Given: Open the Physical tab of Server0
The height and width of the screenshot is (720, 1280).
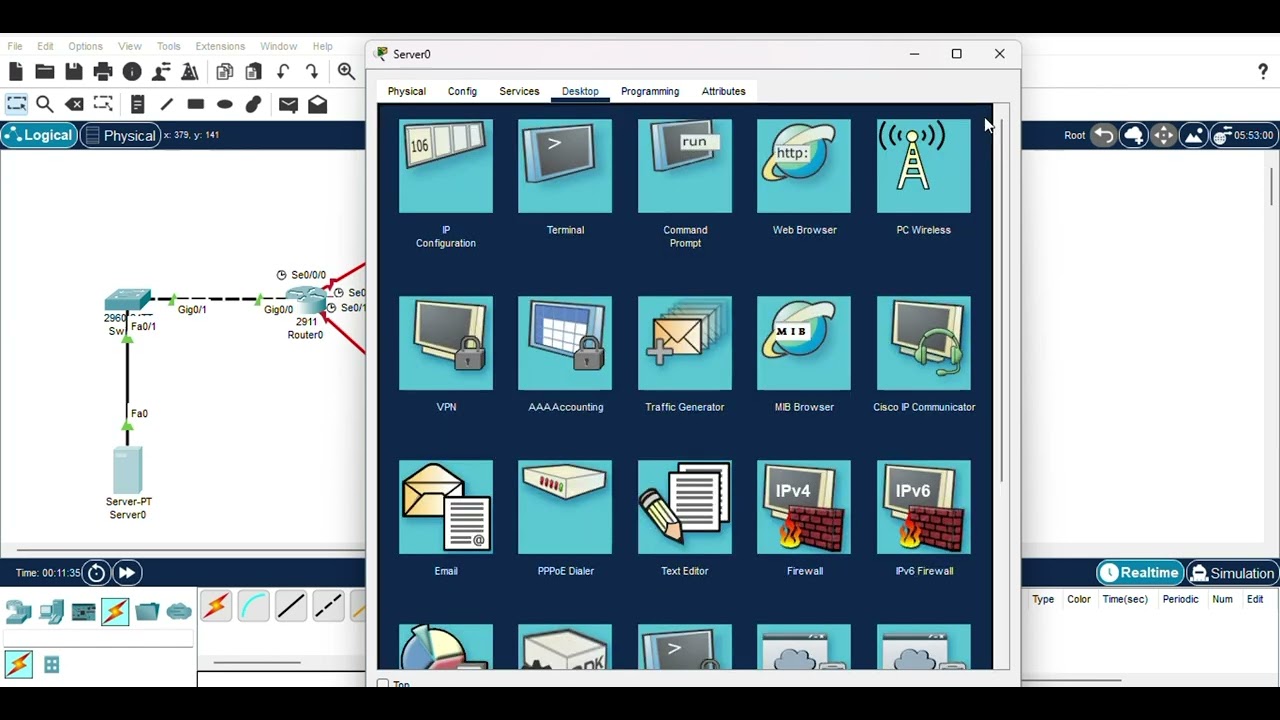Looking at the screenshot, I should coord(406,91).
